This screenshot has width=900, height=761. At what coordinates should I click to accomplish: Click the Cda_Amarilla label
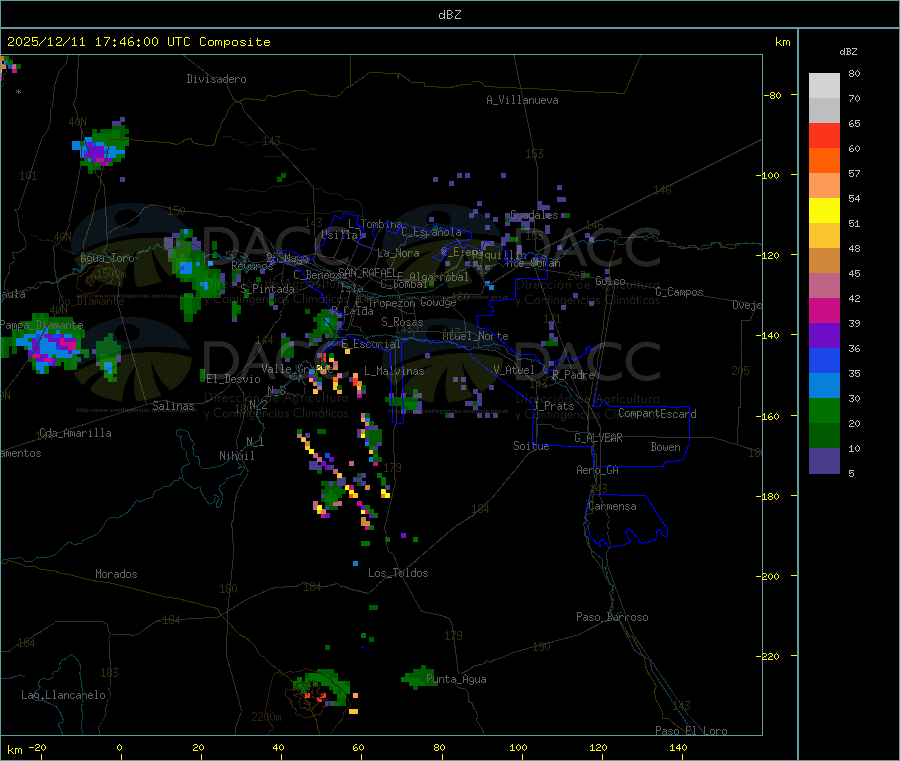75,433
